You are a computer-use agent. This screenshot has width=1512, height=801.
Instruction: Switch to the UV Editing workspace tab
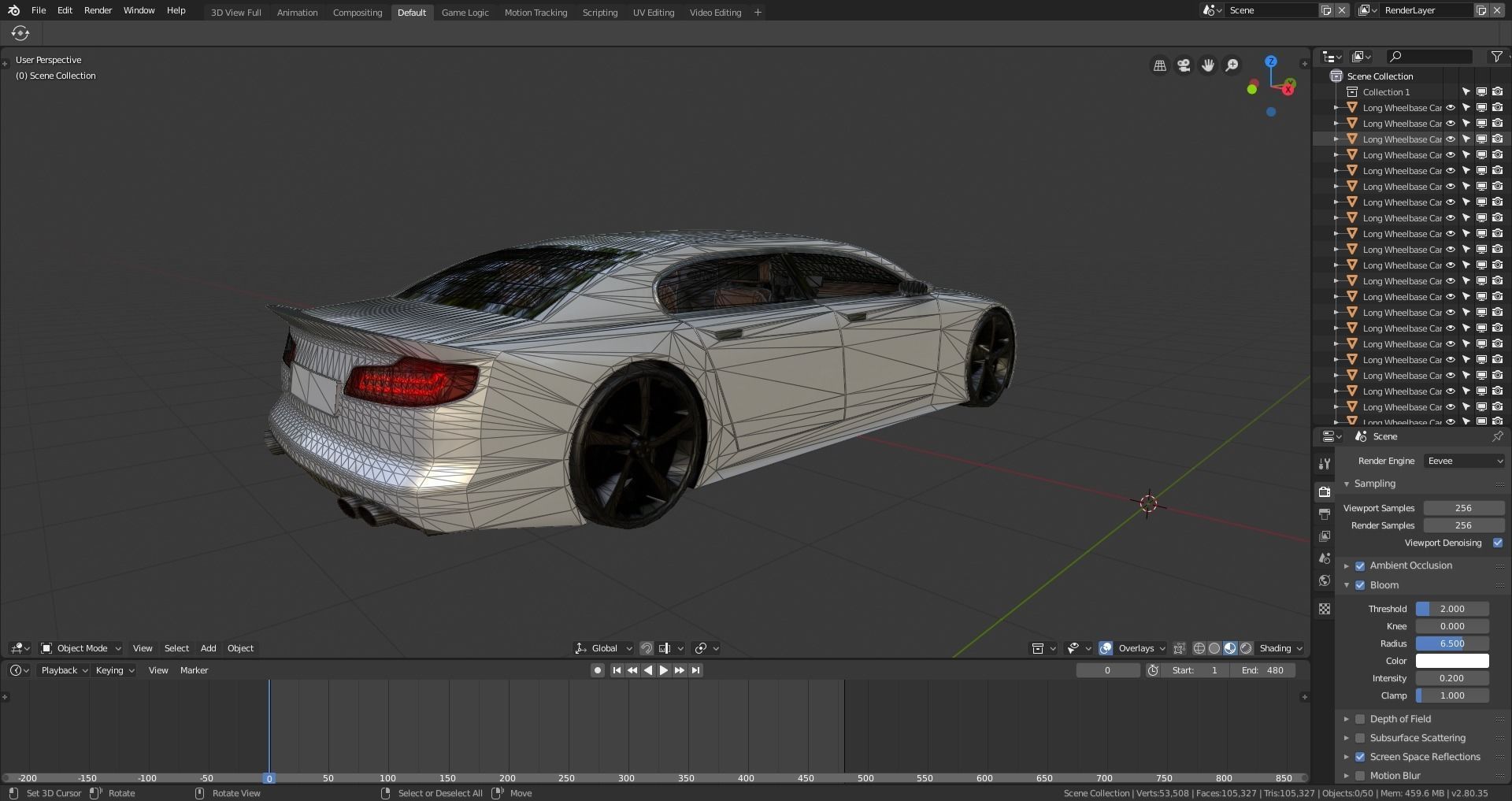[654, 13]
